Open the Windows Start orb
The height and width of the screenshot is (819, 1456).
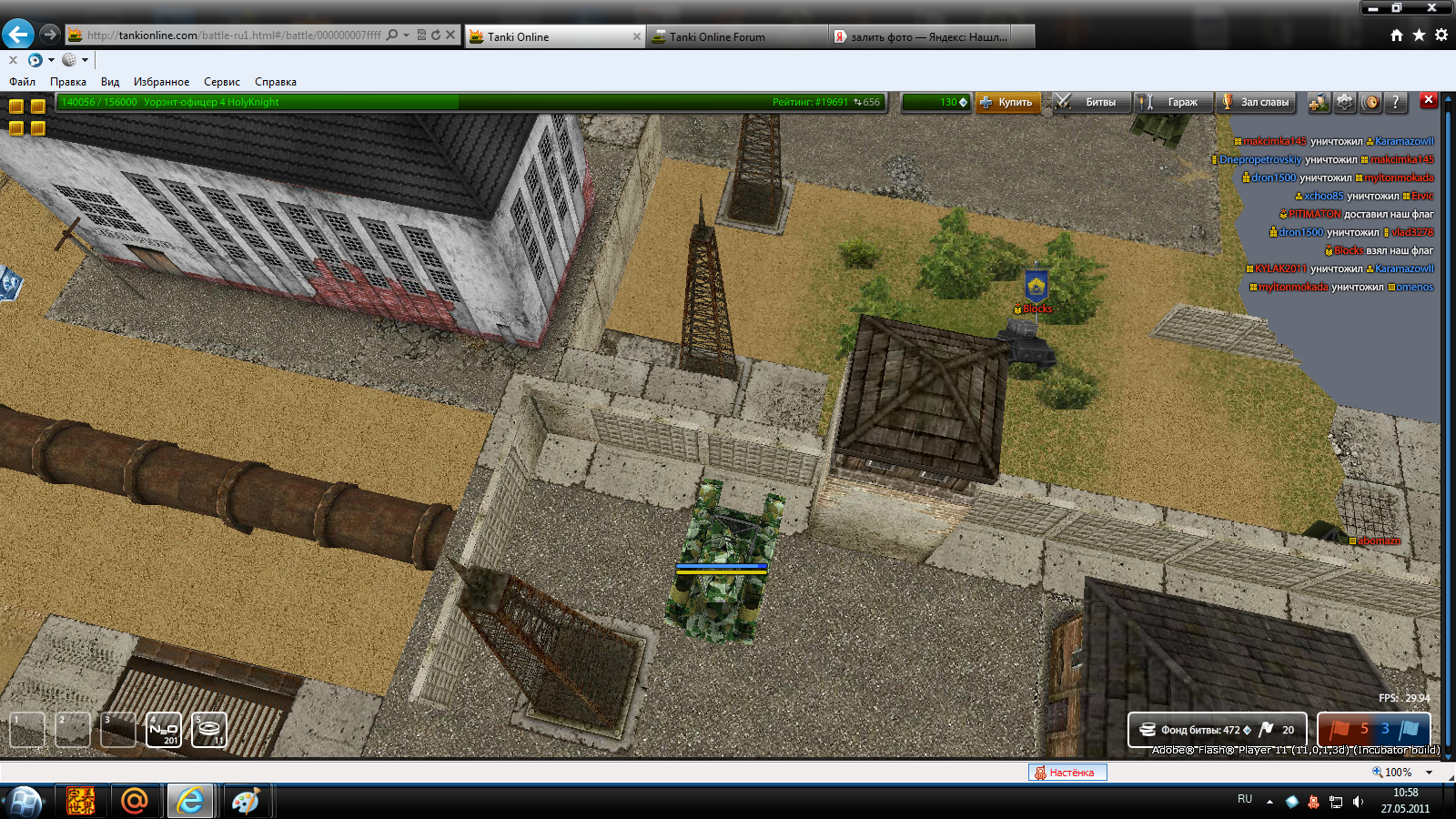[x=25, y=802]
